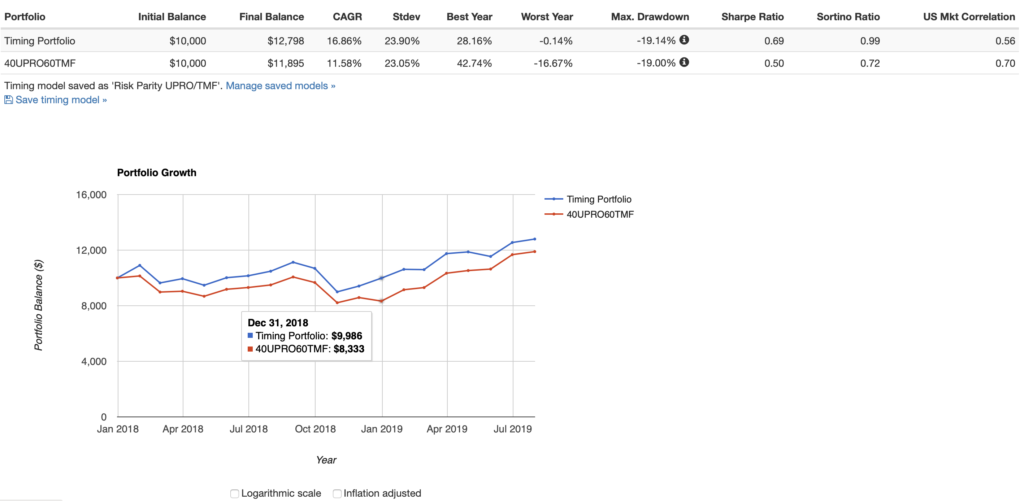Select the 40UPRO60TMF row name in table
This screenshot has height=501, width=1024.
pyautogui.click(x=40, y=62)
